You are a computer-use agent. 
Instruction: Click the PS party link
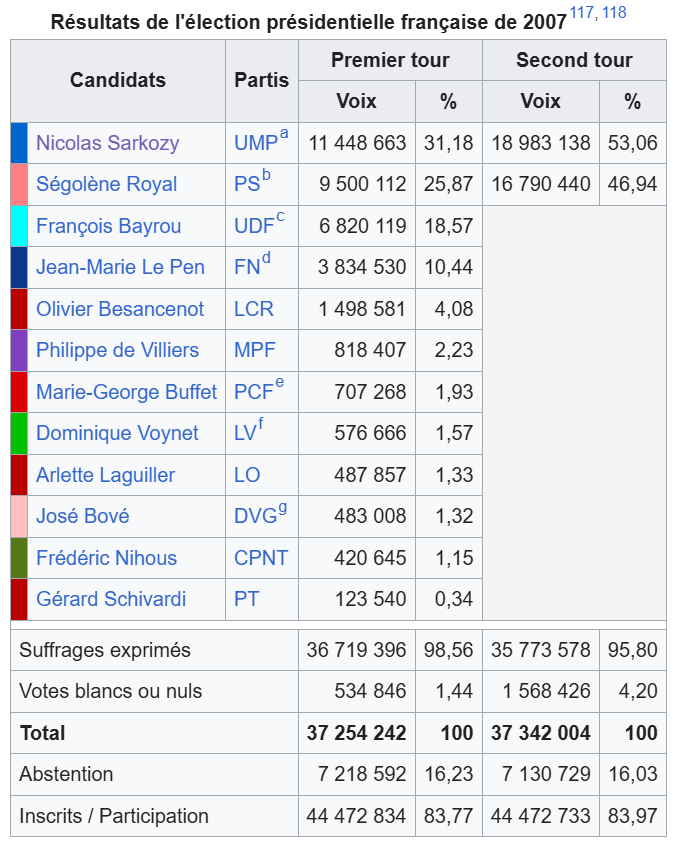pyautogui.click(x=247, y=184)
